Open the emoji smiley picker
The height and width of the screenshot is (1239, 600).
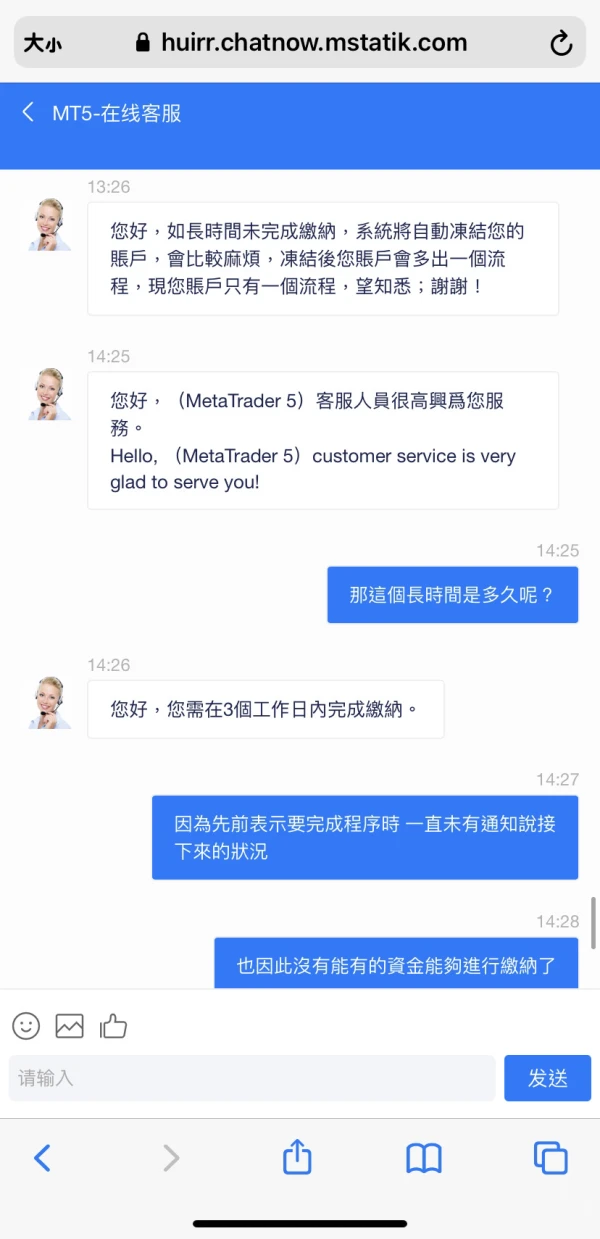26,1025
